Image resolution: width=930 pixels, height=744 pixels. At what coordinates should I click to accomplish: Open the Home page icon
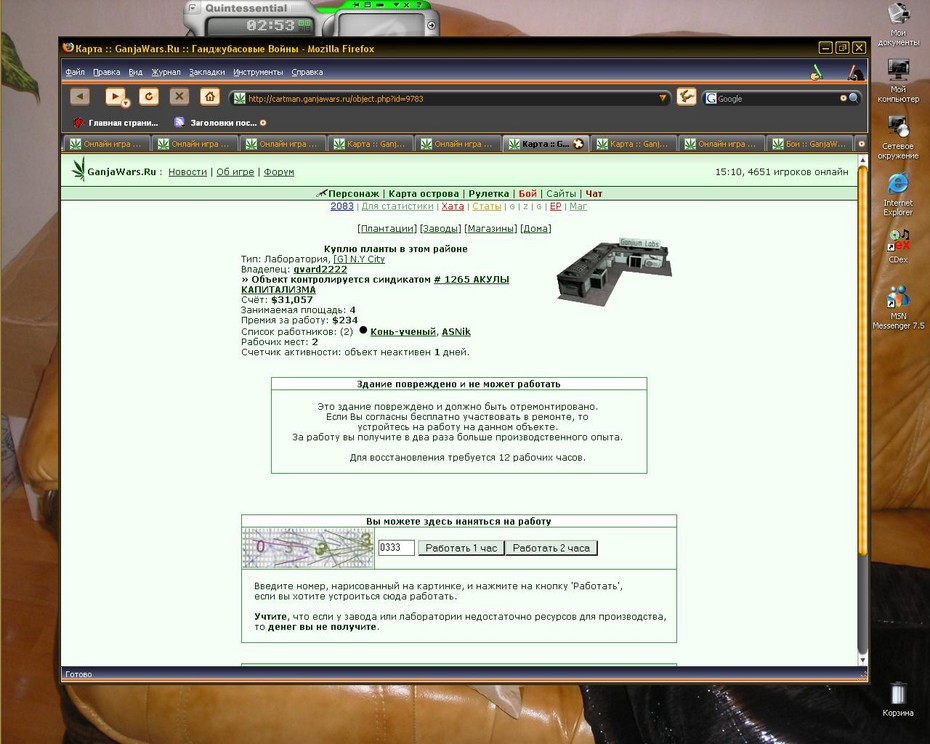[x=210, y=96]
